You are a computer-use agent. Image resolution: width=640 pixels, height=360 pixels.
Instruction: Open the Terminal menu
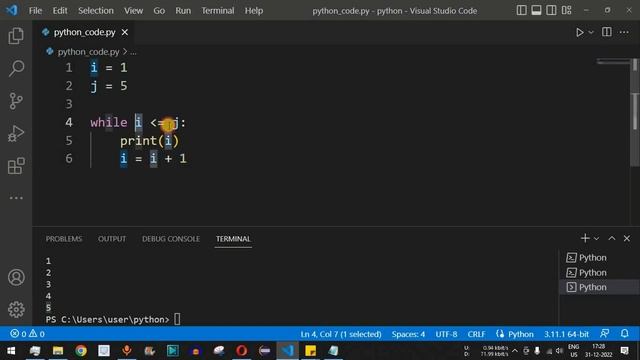pyautogui.click(x=218, y=11)
